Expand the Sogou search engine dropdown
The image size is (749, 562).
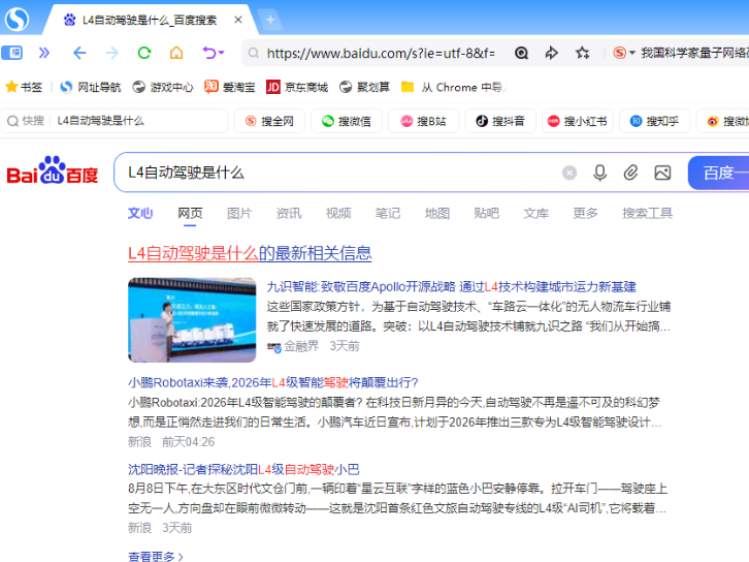(632, 53)
